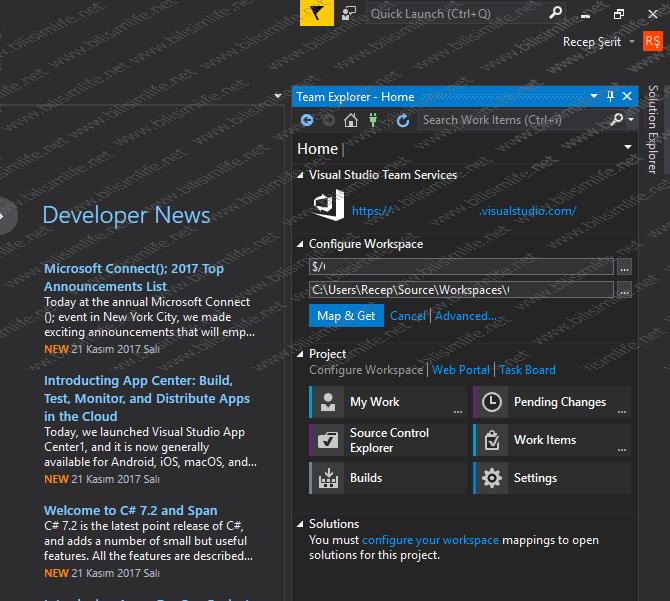Open the Builds tile
The height and width of the screenshot is (601, 670).
388,478
